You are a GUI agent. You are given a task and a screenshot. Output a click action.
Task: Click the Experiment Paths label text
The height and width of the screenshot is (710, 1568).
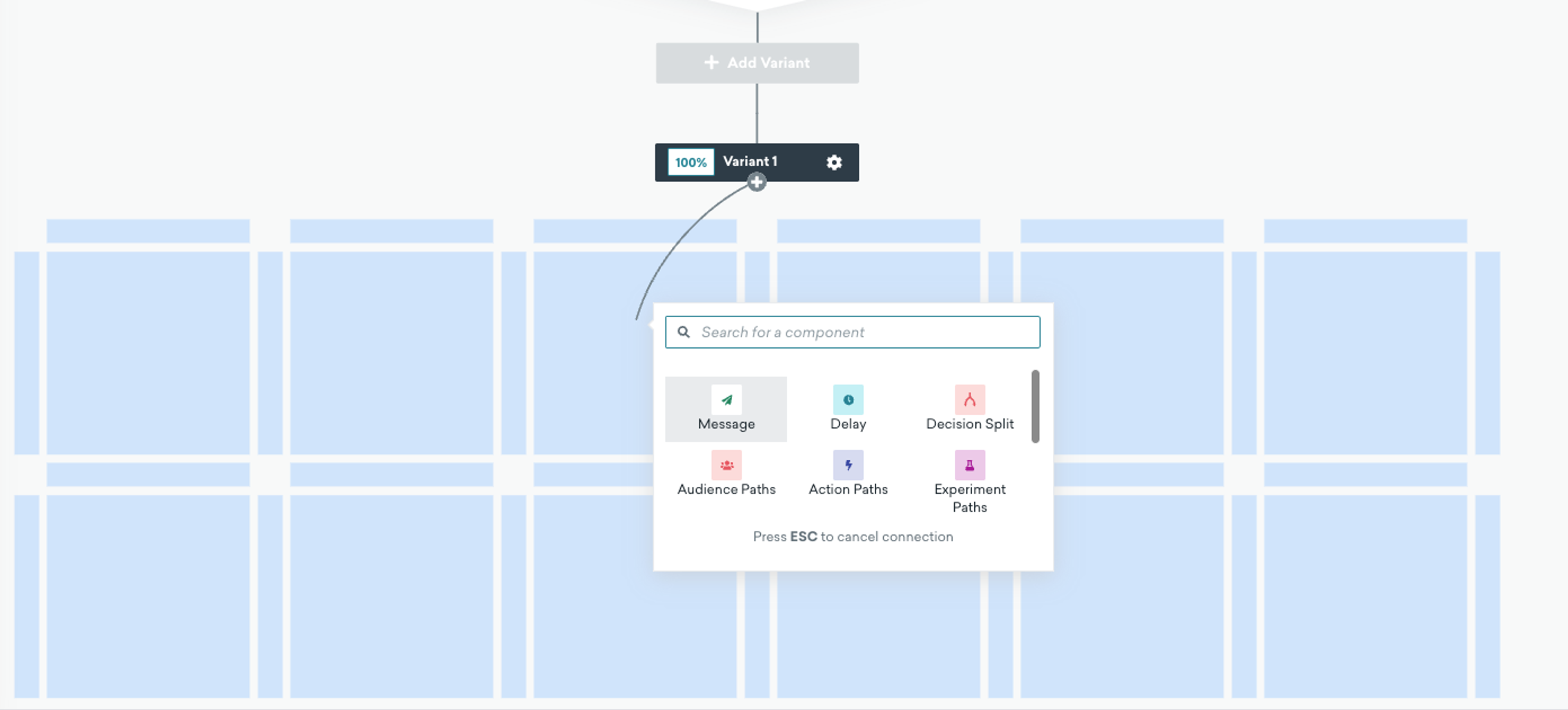[x=970, y=498]
